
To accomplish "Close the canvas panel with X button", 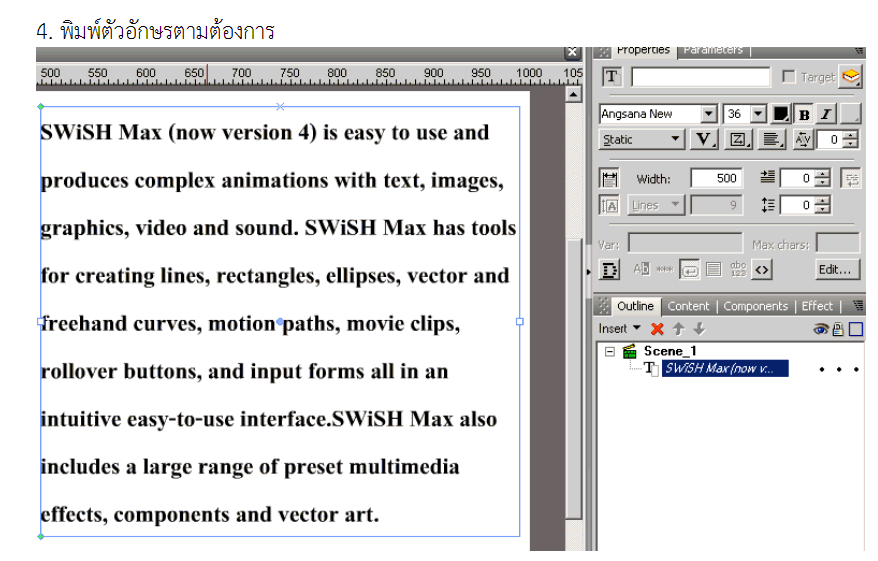I will [x=572, y=52].
